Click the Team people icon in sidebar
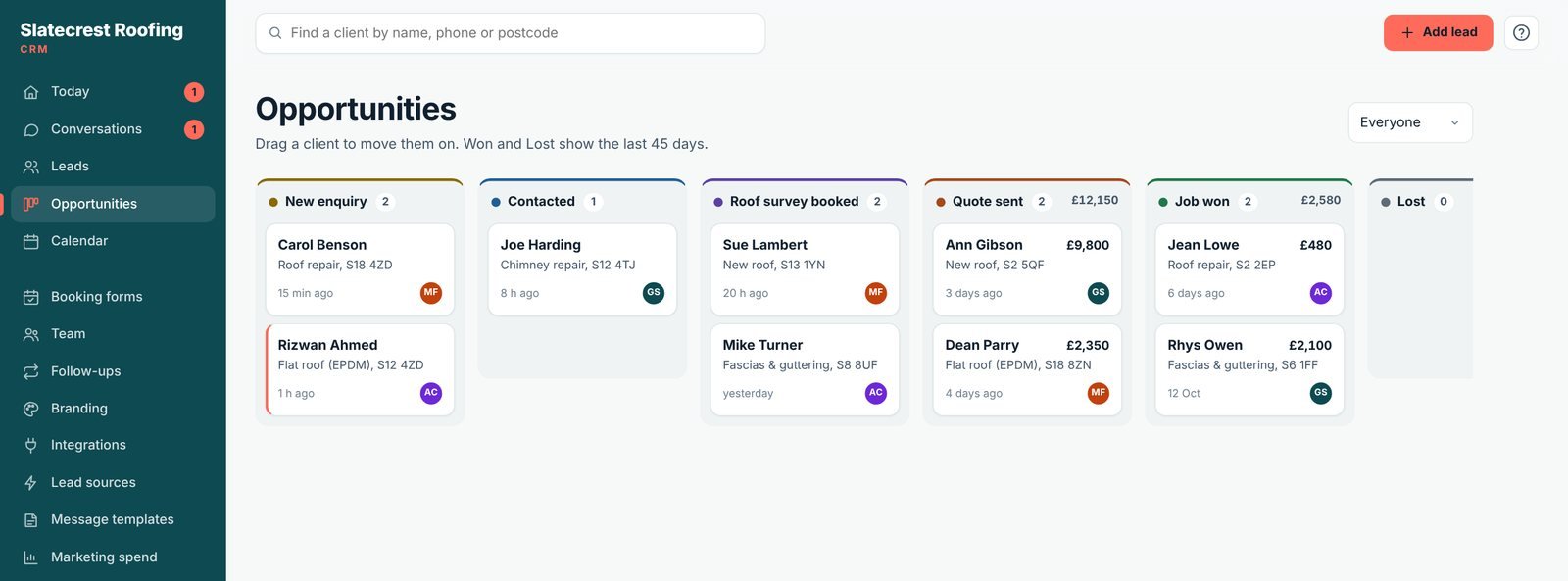This screenshot has height=581, width=1568. point(31,334)
